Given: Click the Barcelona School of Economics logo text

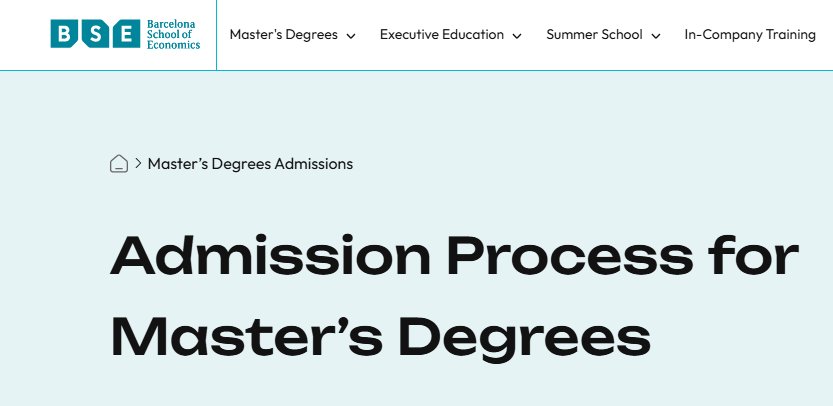Looking at the screenshot, I should [172, 34].
